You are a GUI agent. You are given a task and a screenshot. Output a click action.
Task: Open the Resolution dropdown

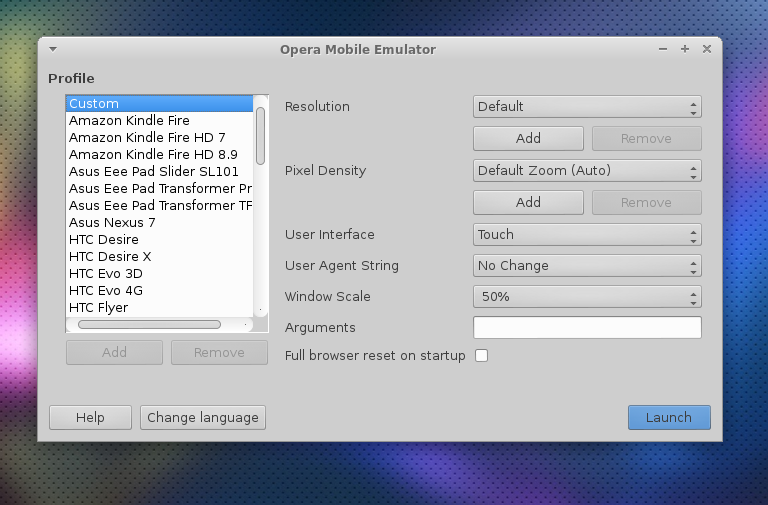point(587,107)
